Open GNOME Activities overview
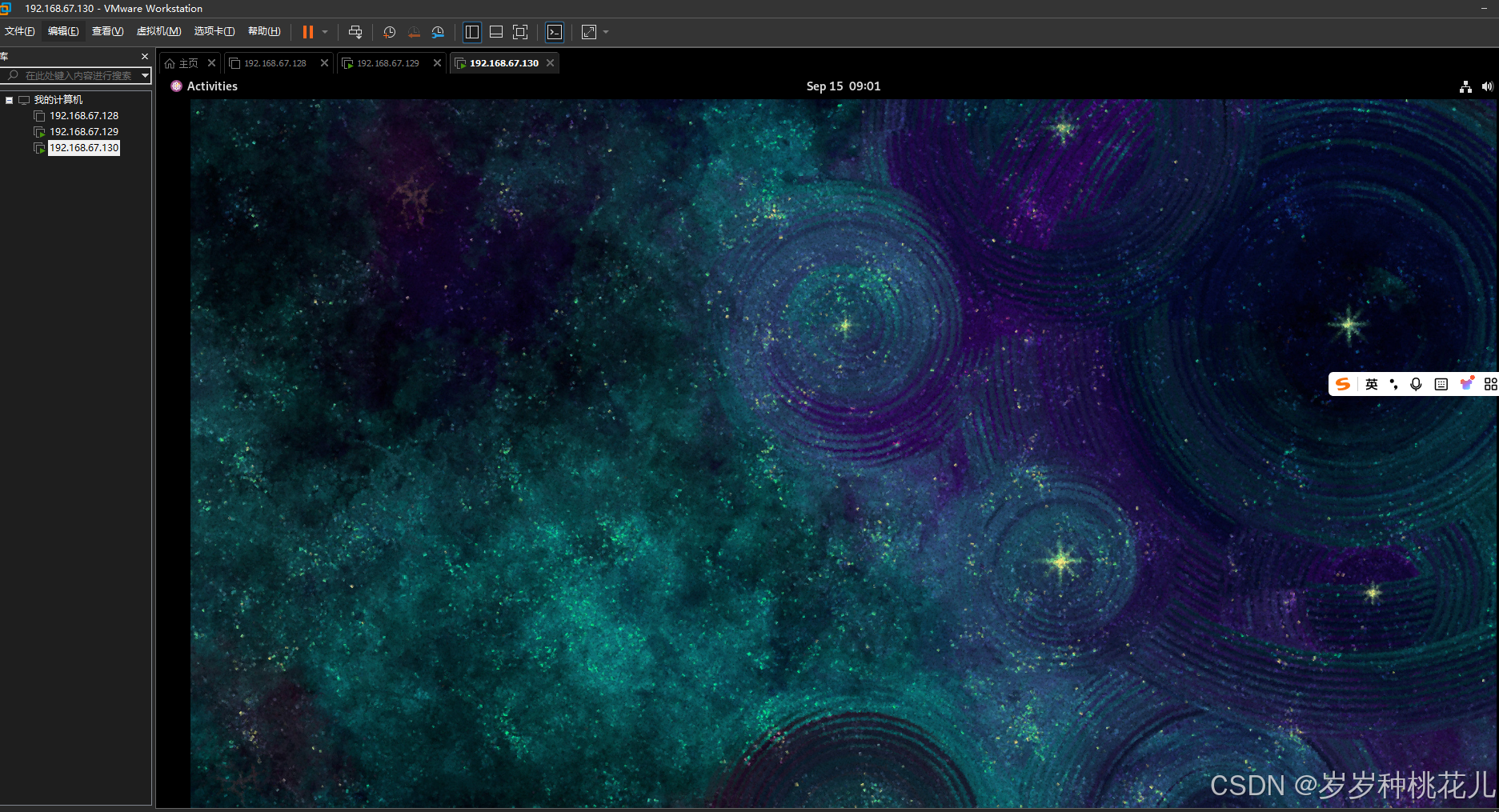Screen dimensions: 1499x812 tap(204, 86)
